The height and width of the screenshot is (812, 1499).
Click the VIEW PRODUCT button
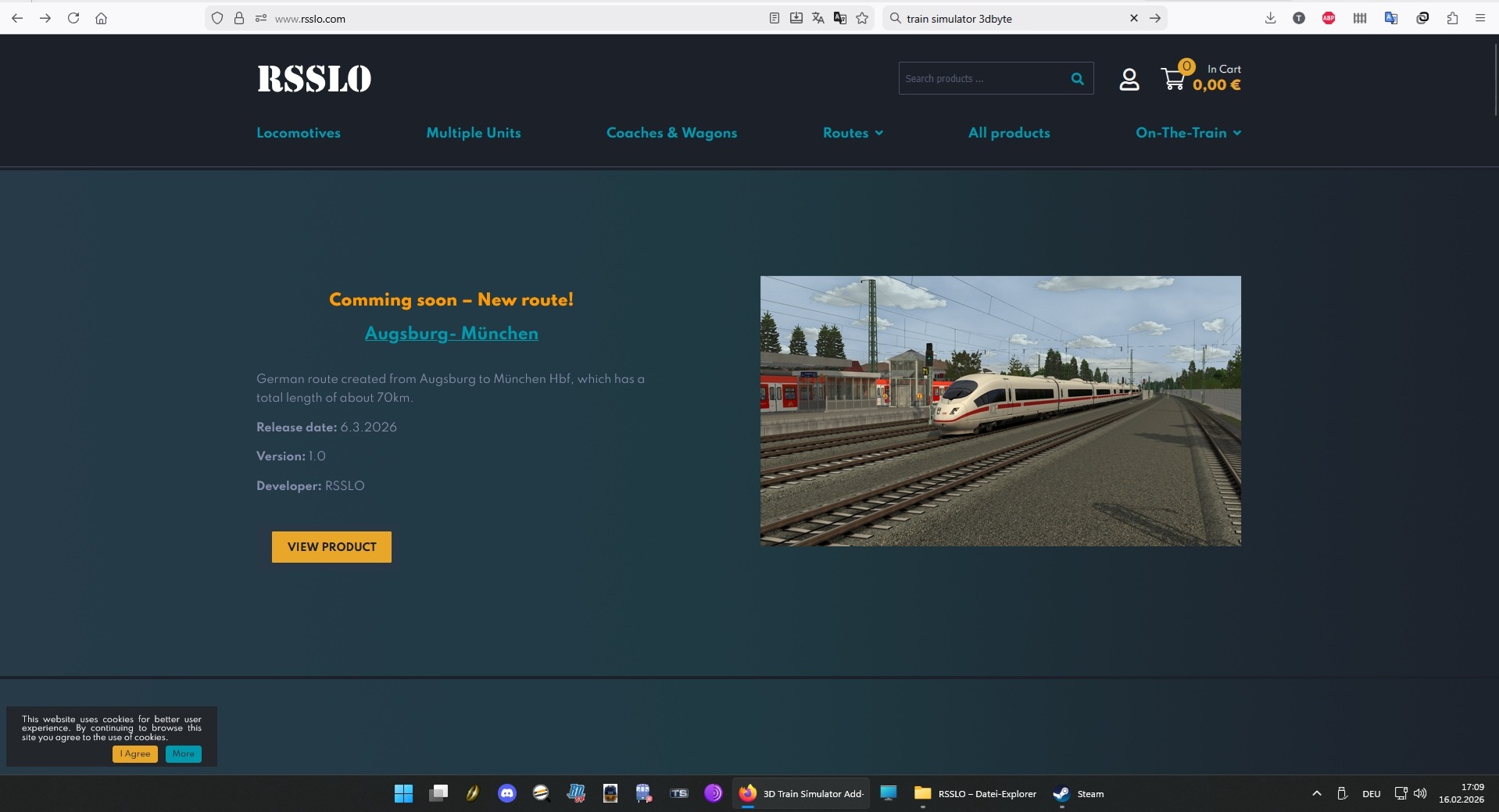click(x=331, y=547)
